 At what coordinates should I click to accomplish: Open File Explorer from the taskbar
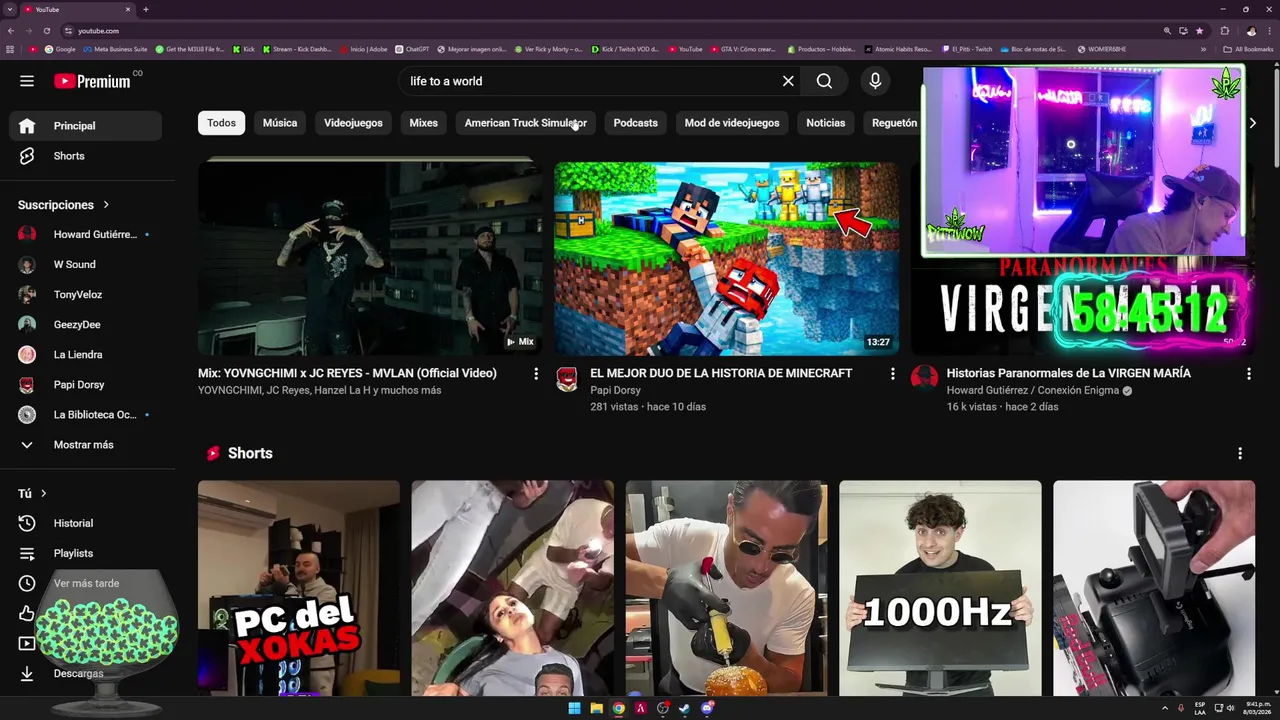(x=596, y=708)
